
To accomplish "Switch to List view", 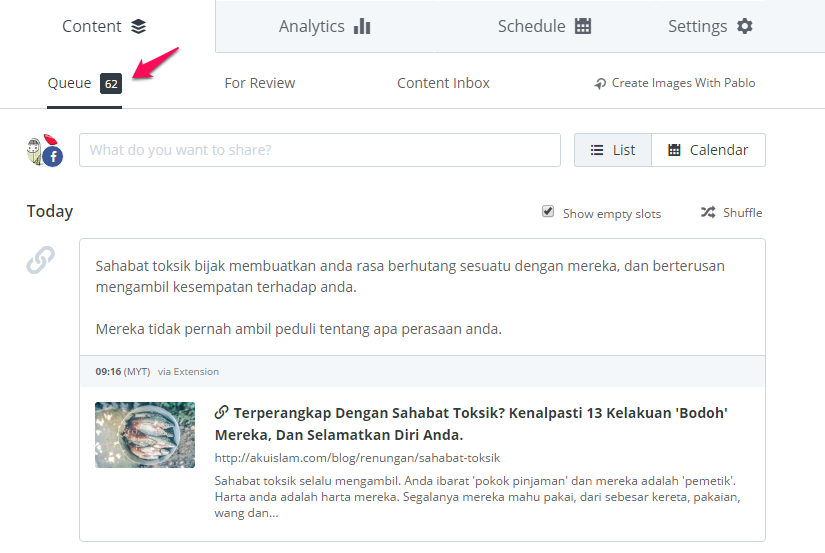I will click(612, 150).
